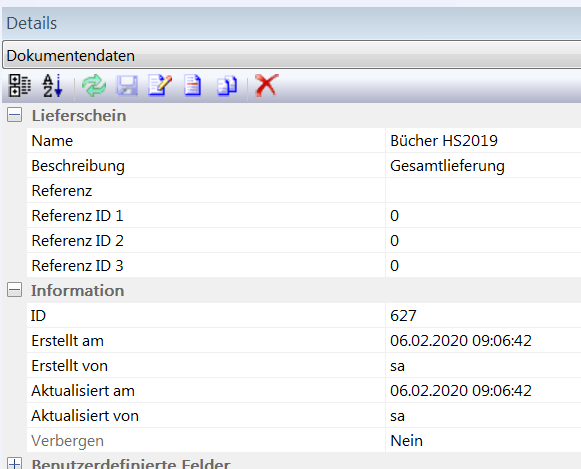
Task: Select the Verbergen value Nein
Action: click(484, 440)
